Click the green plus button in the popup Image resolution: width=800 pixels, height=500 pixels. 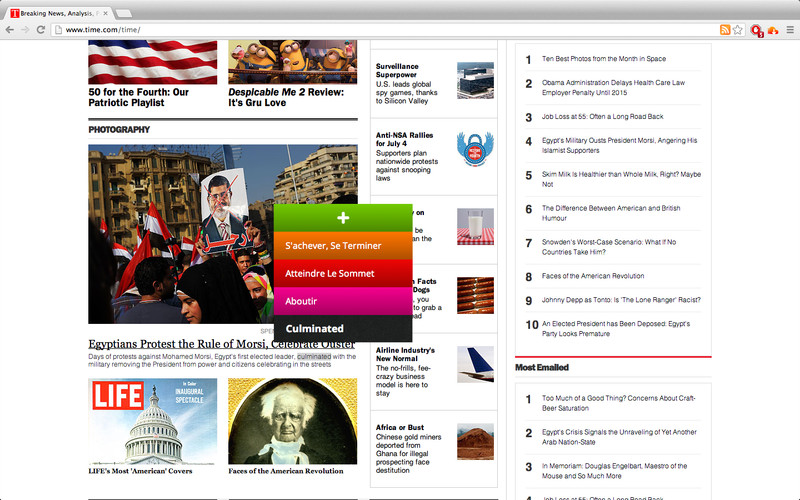click(x=343, y=218)
